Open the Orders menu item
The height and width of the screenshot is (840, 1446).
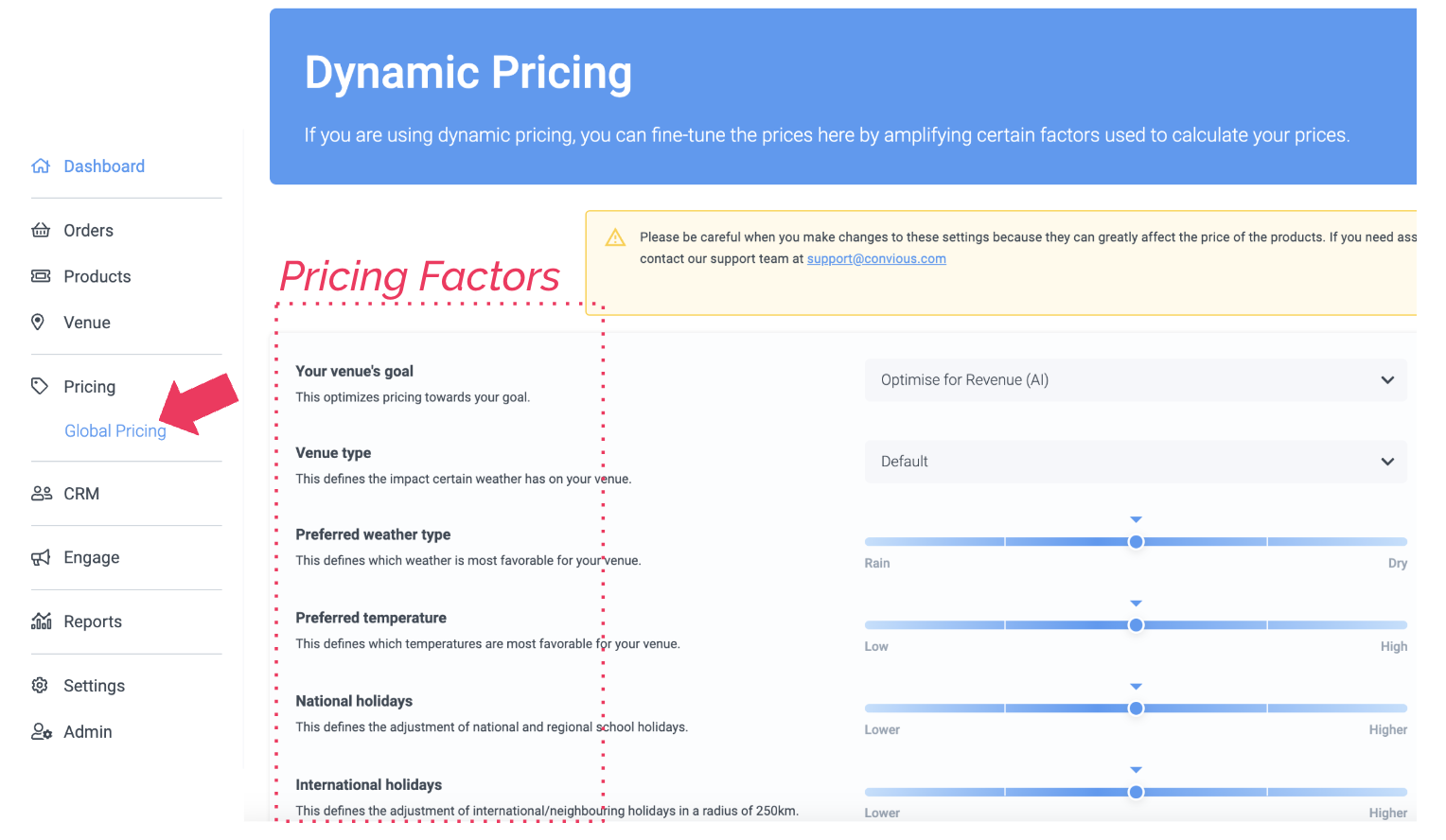pyautogui.click(x=88, y=231)
